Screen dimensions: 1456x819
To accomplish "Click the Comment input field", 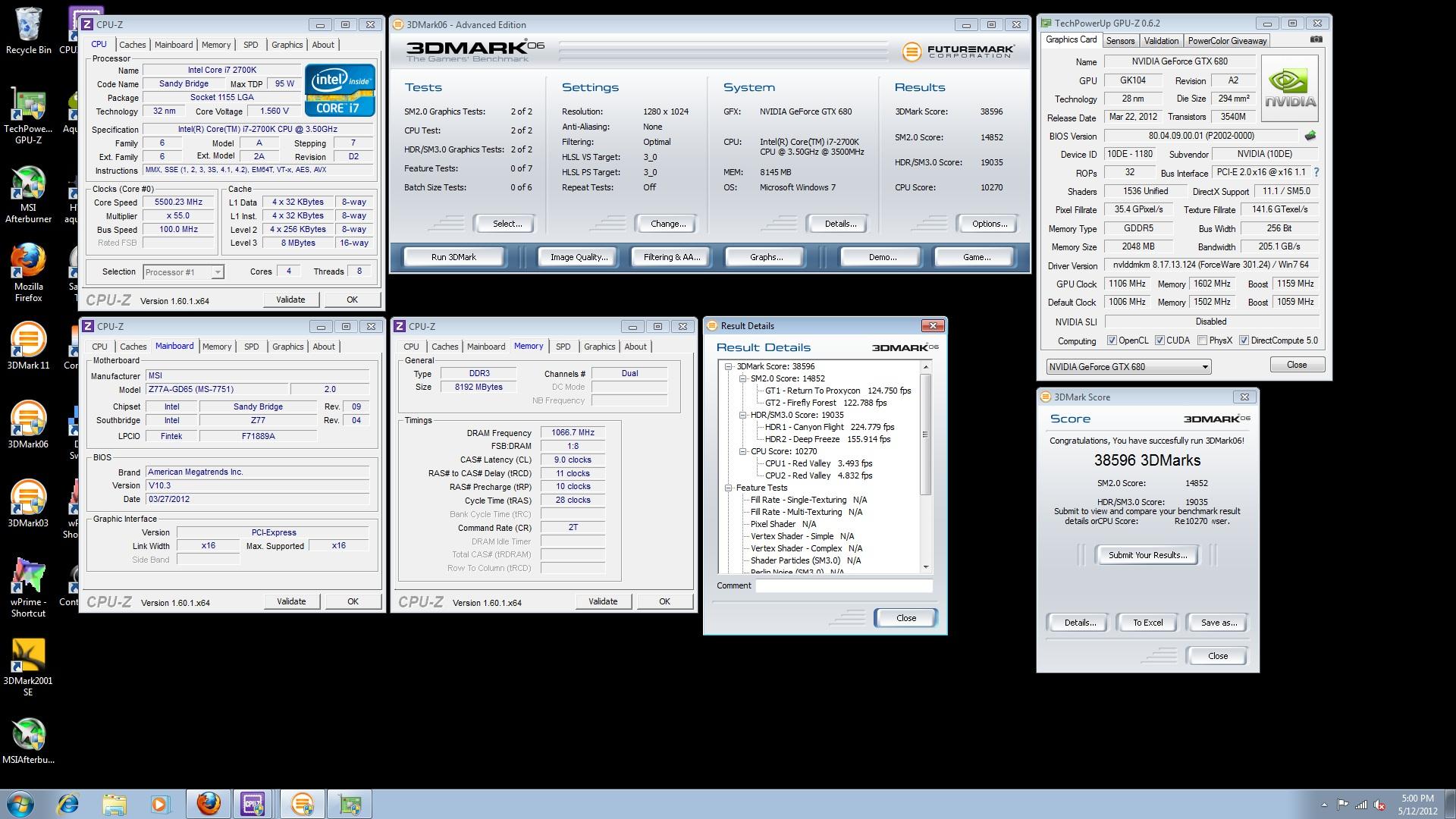I will (x=843, y=585).
